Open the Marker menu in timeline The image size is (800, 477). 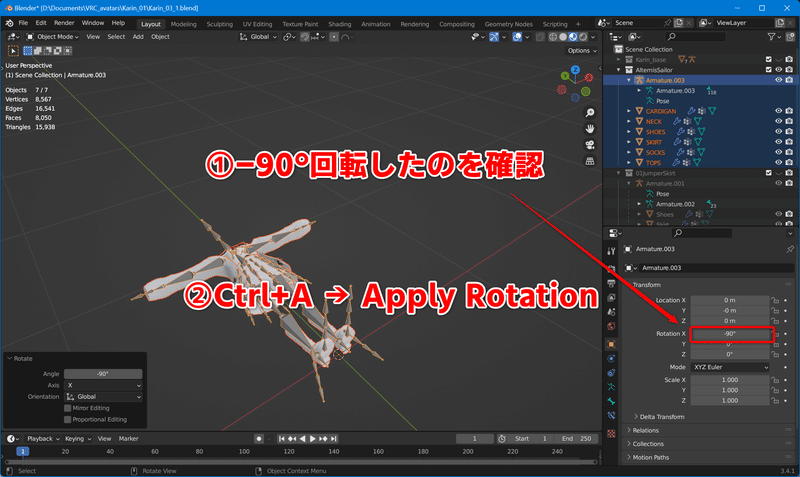pos(129,439)
